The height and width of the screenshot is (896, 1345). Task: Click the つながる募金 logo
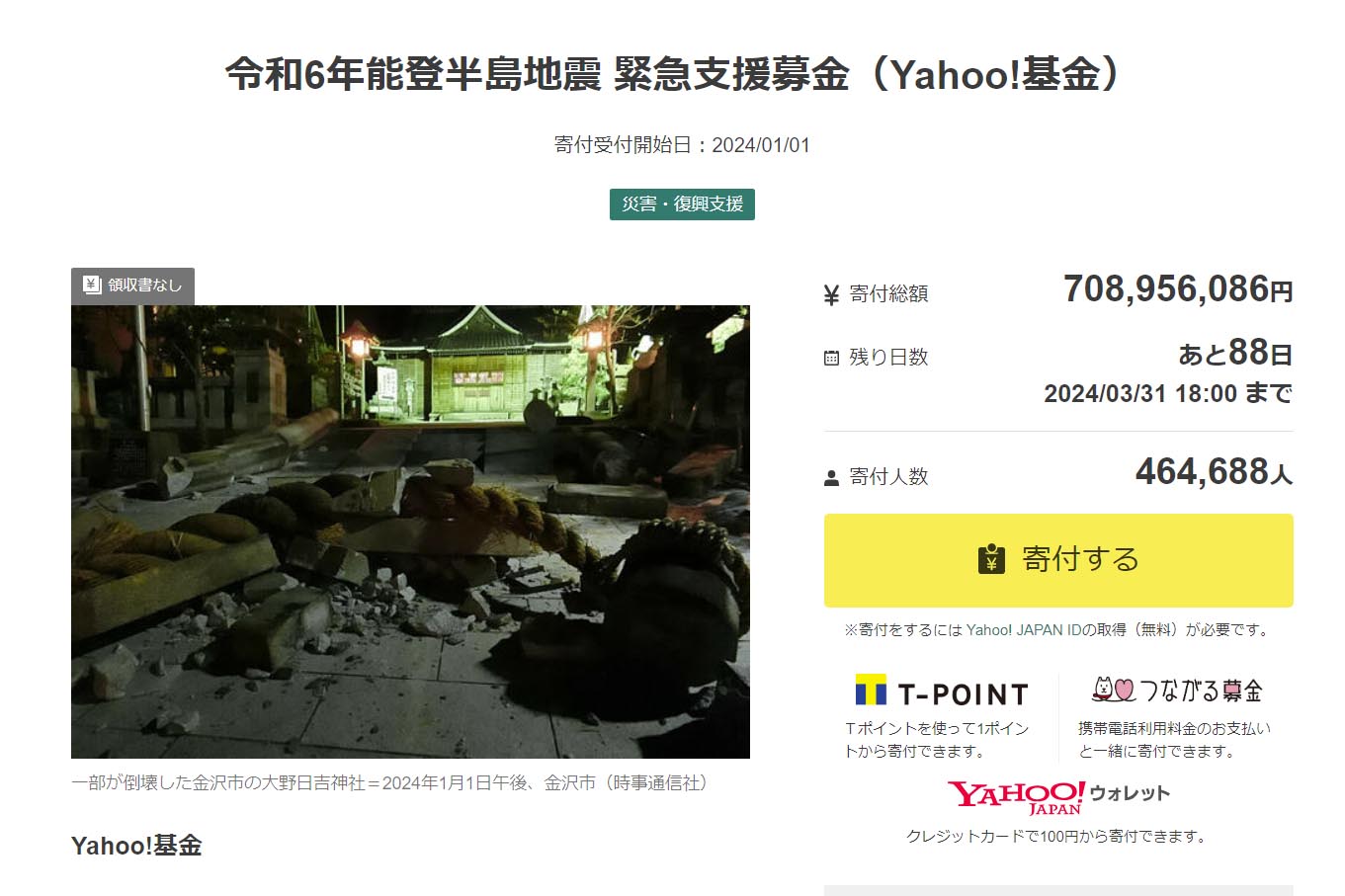[x=1177, y=690]
